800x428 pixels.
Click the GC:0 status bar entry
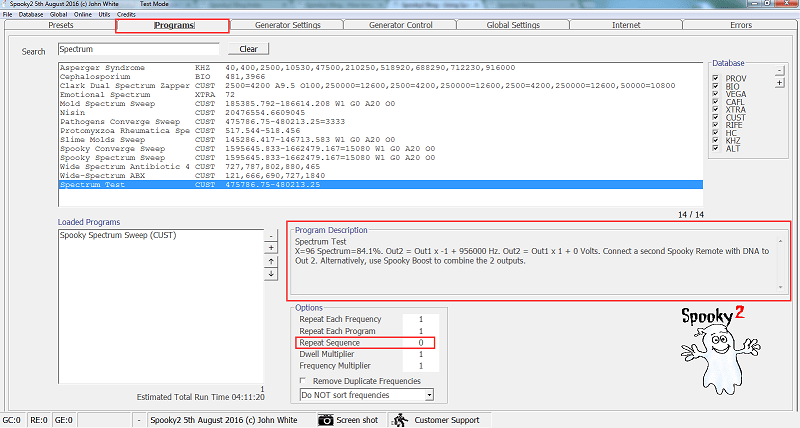point(12,420)
